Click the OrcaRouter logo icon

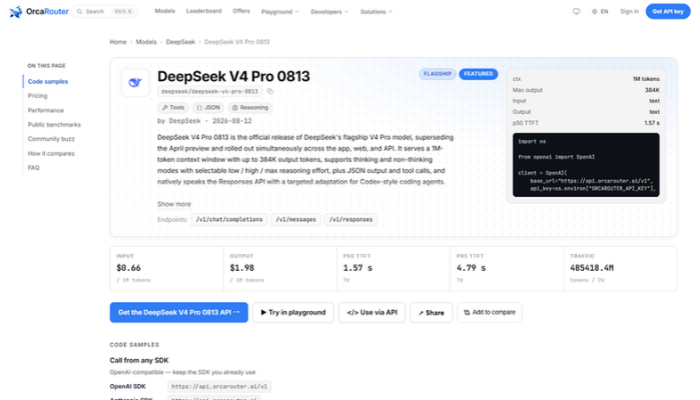(x=16, y=12)
